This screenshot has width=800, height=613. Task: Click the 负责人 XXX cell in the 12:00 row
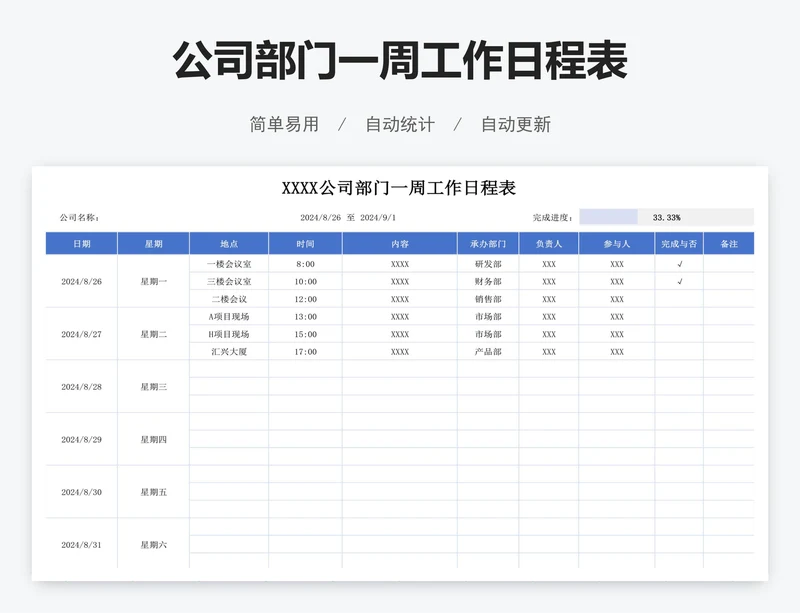click(549, 299)
